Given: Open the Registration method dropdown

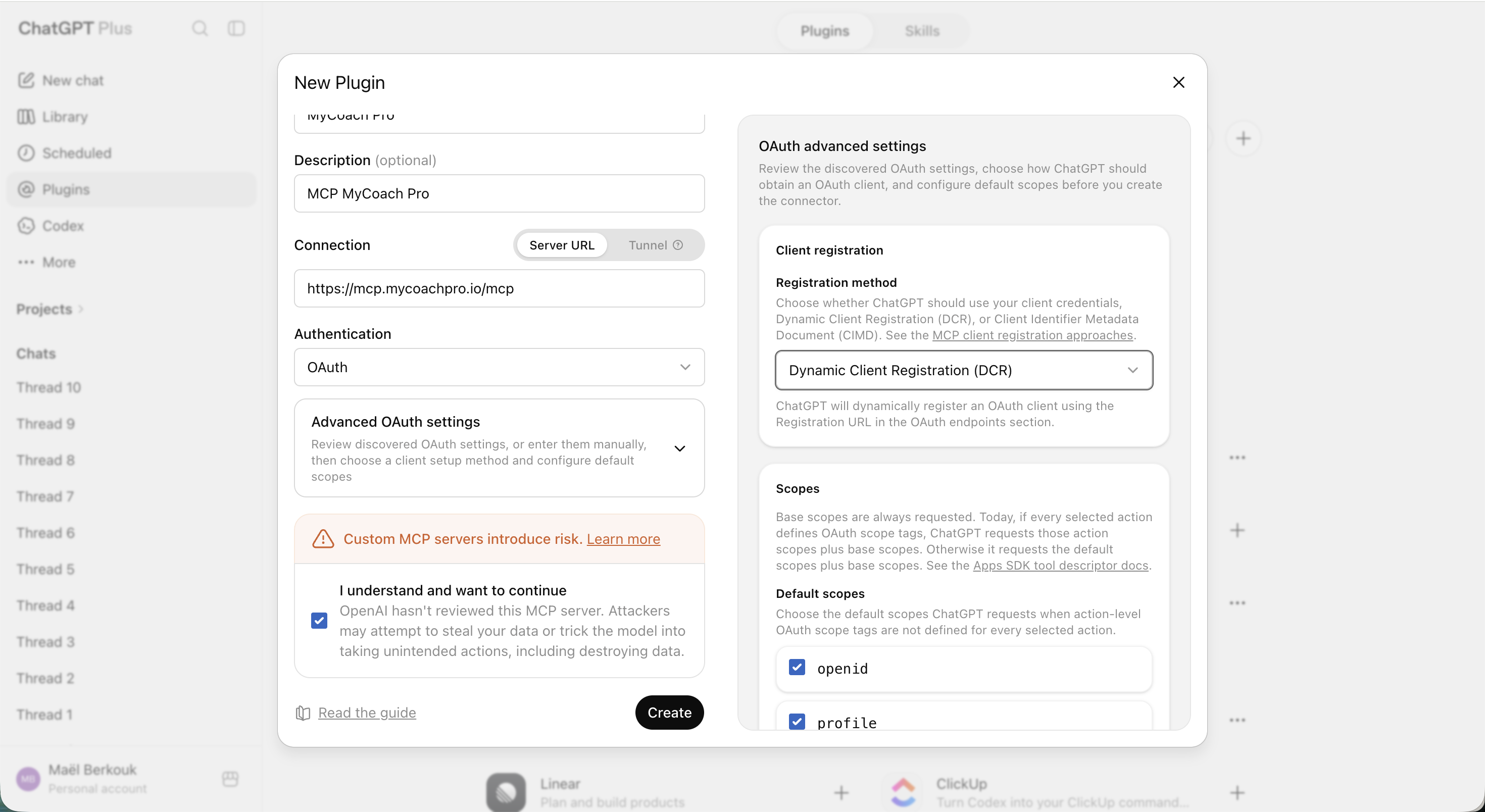Looking at the screenshot, I should (964, 370).
